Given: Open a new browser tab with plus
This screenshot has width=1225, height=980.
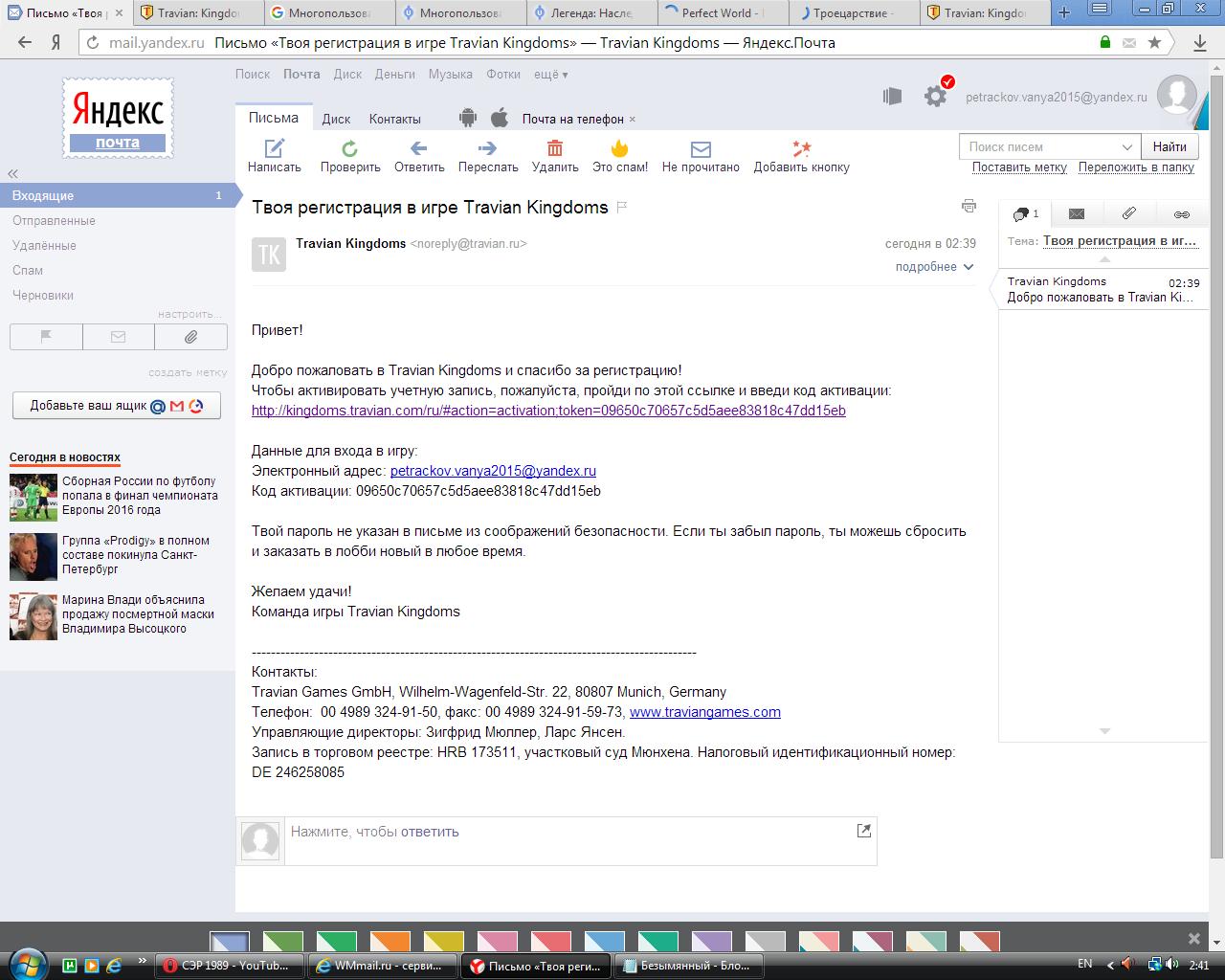Looking at the screenshot, I should coord(1064,12).
